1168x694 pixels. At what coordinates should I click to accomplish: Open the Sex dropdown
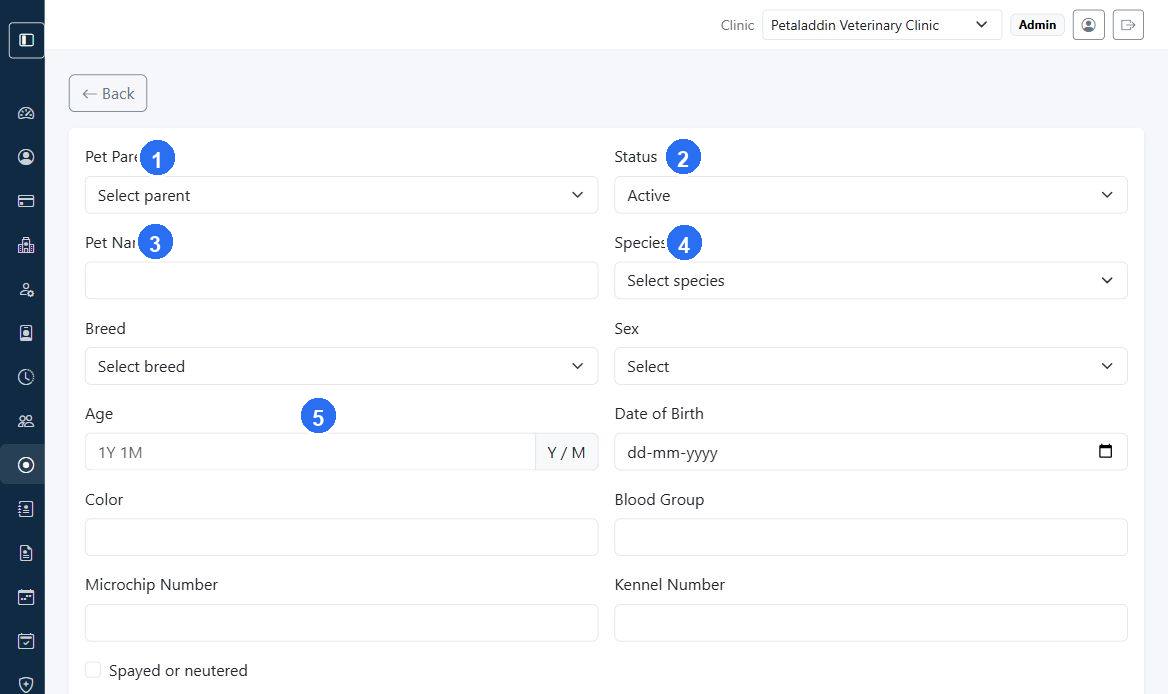871,366
